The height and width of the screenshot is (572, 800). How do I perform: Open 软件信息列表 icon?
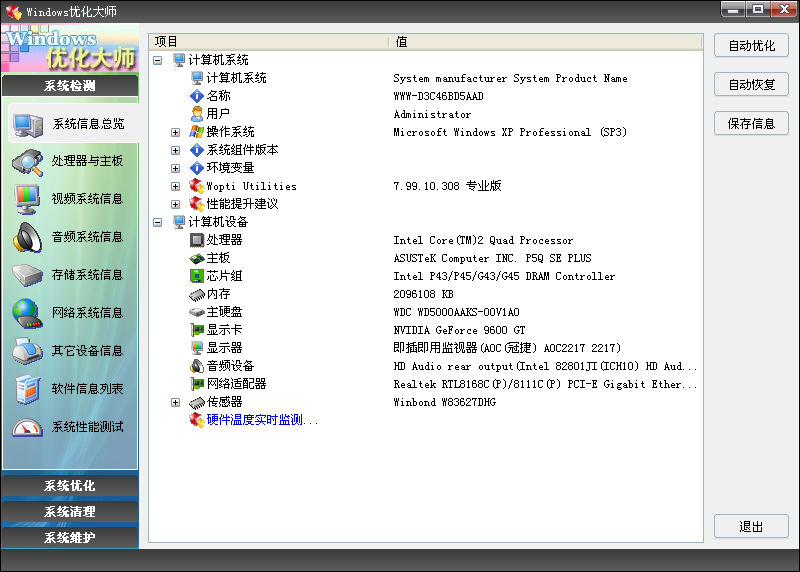[x=27, y=389]
